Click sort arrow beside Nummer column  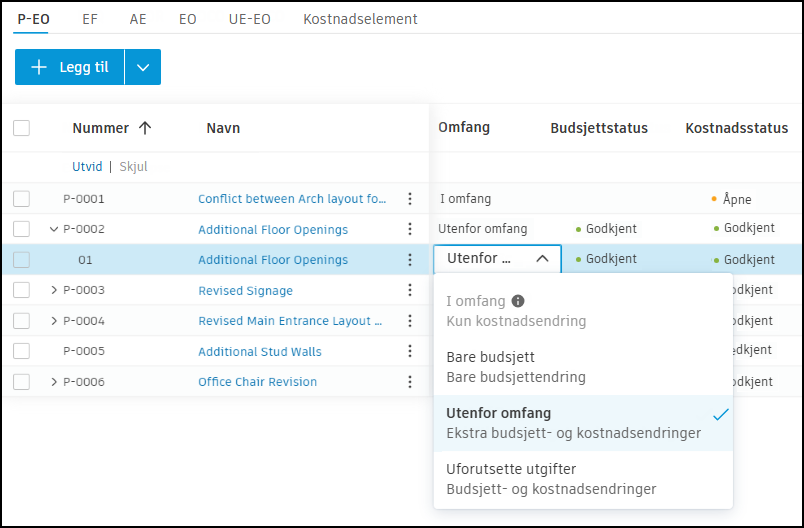coord(145,128)
